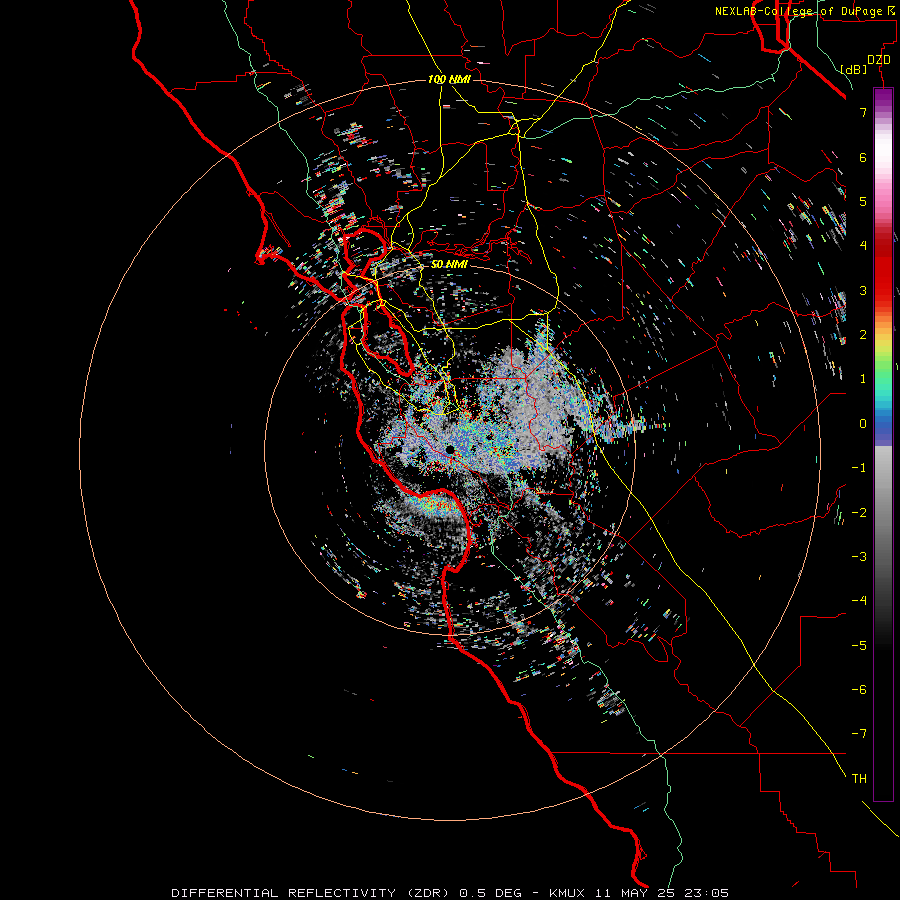Click the -1 value on the color scale
Image resolution: width=900 pixels, height=900 pixels.
point(859,468)
